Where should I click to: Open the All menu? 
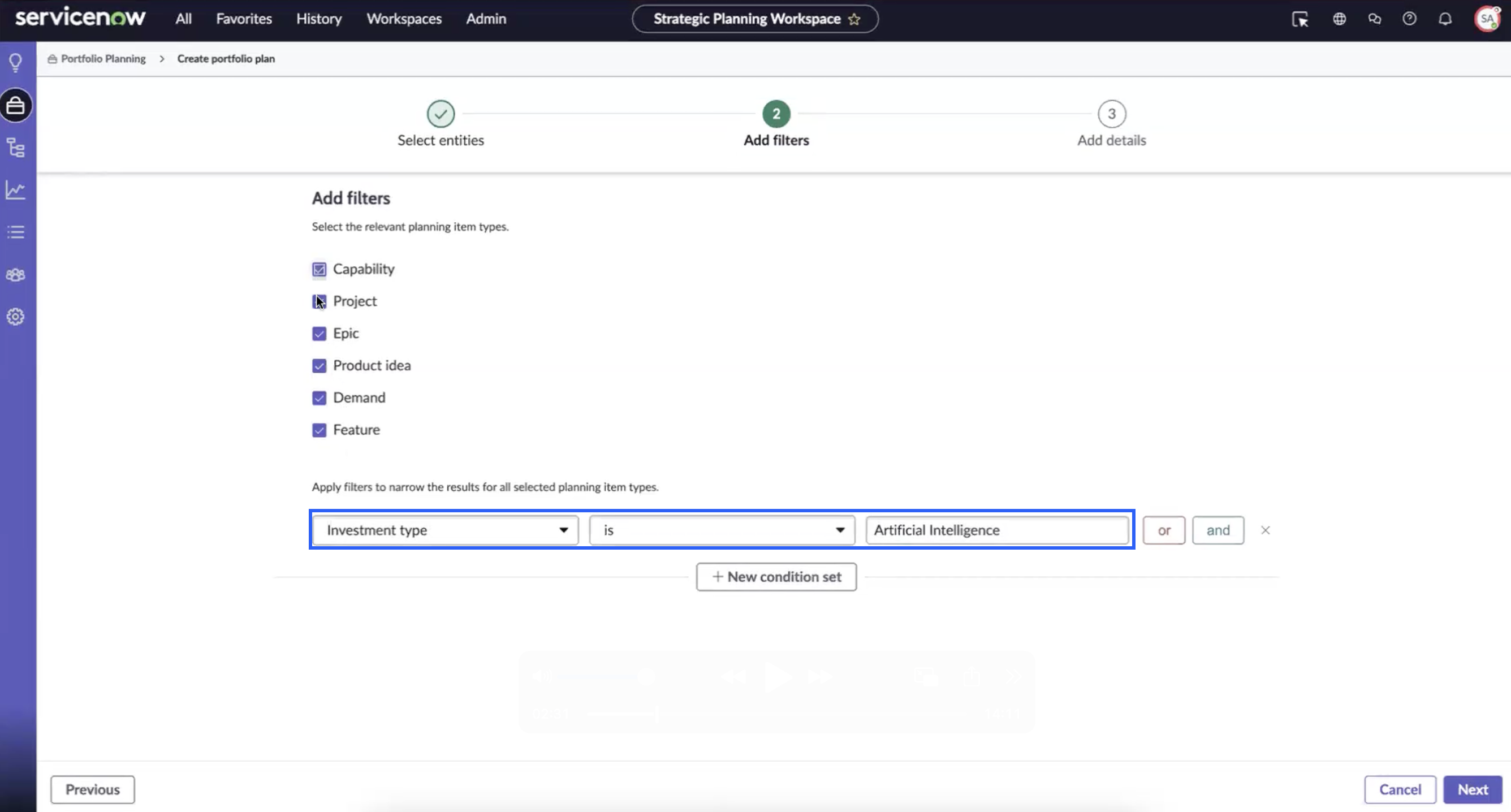click(184, 19)
